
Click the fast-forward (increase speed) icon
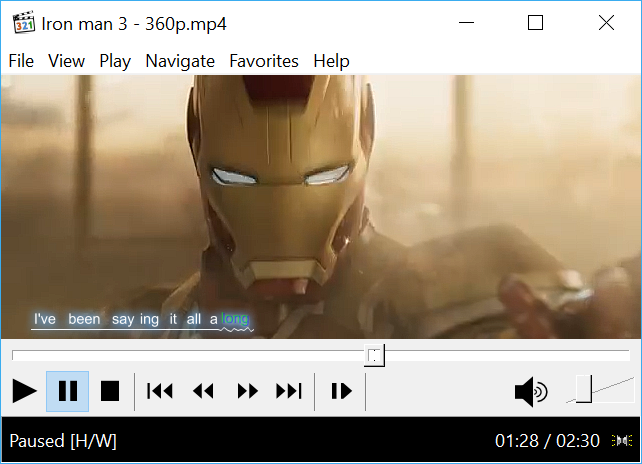[247, 391]
